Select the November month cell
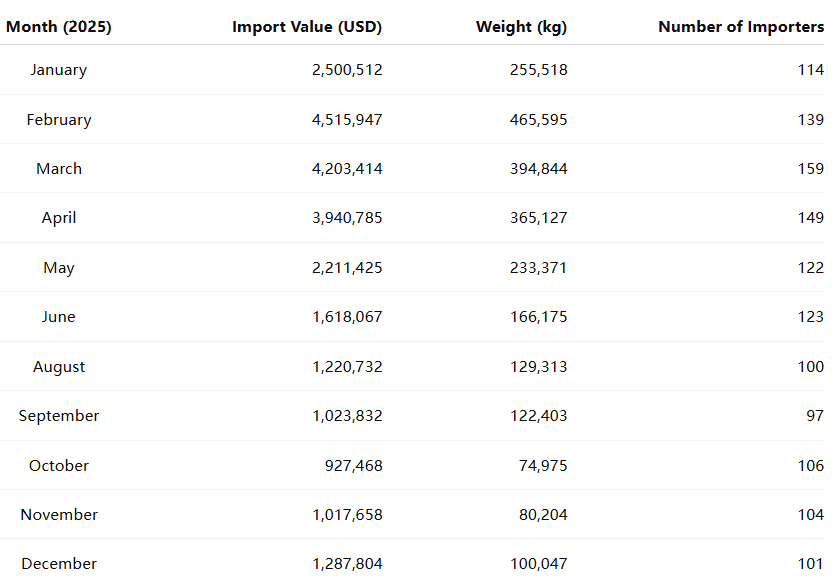This screenshot has height=582, width=836. 59,515
